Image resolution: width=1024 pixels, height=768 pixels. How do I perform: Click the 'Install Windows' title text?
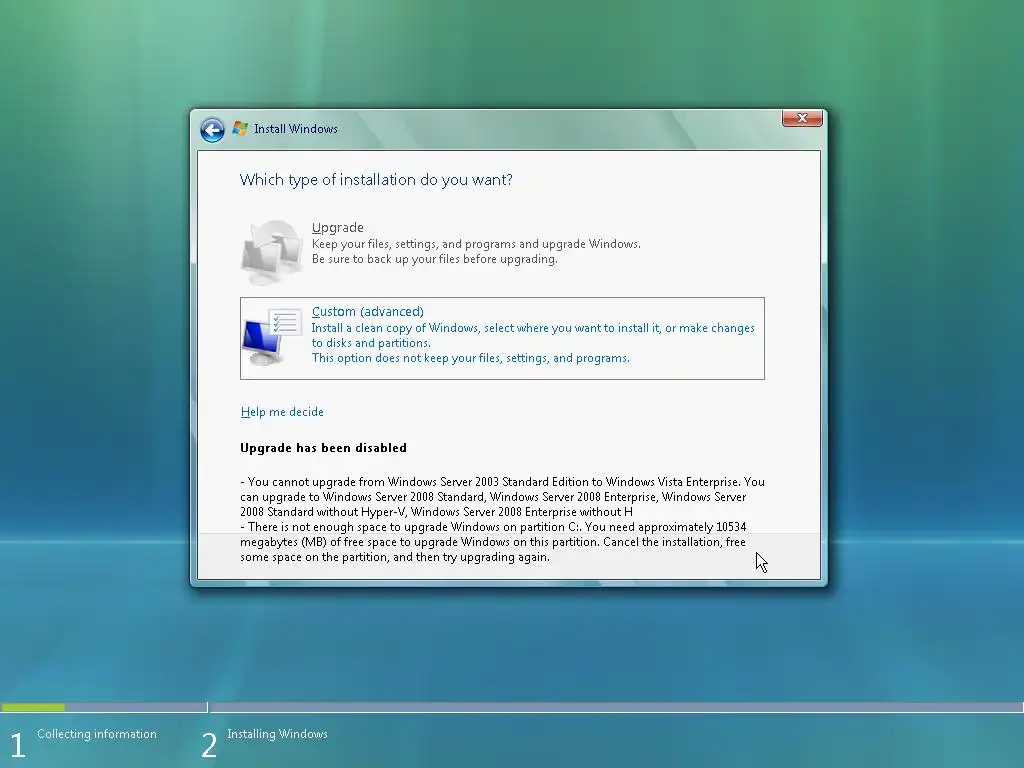296,129
